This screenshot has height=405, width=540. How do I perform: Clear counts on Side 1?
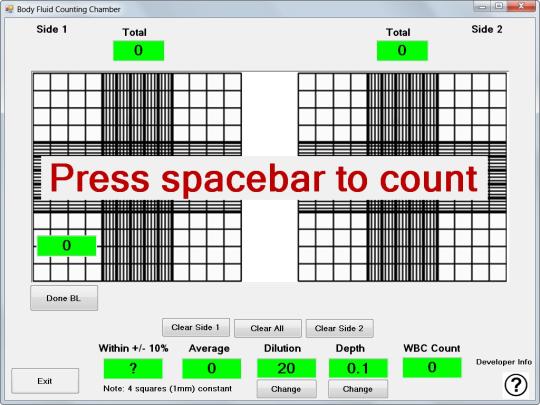pos(196,328)
